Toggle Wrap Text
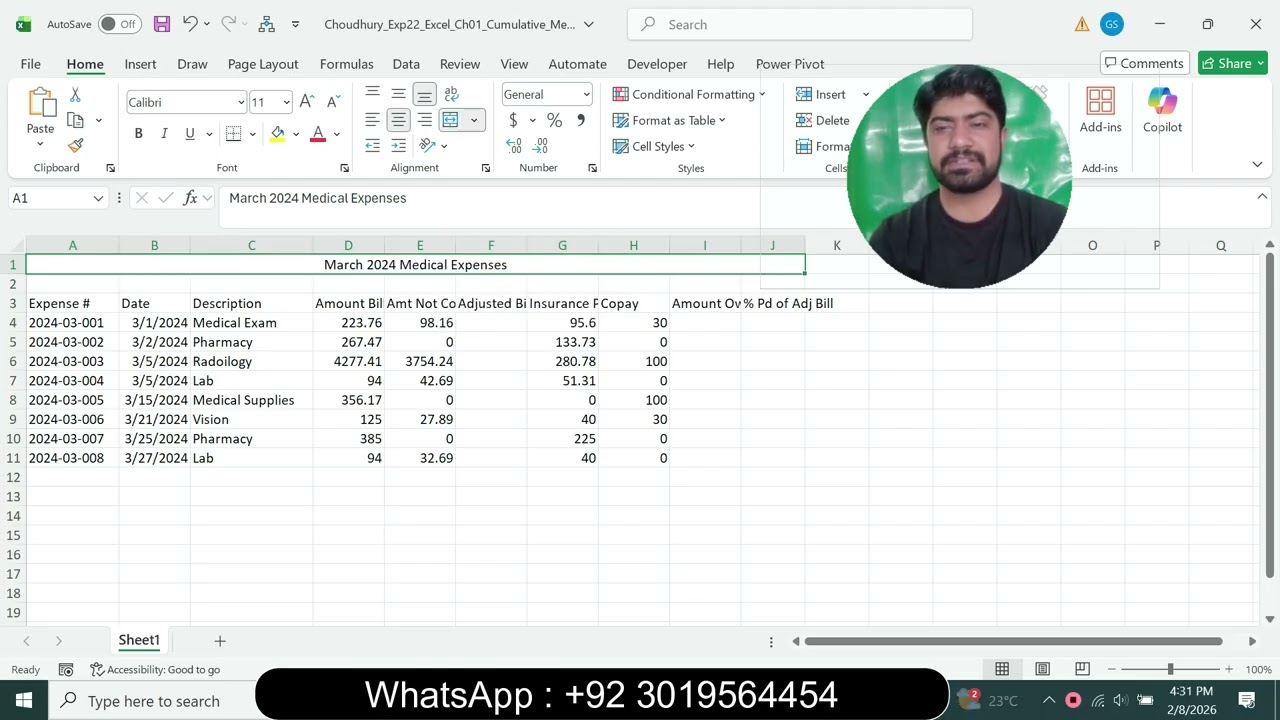Image resolution: width=1280 pixels, height=720 pixels. coord(451,94)
